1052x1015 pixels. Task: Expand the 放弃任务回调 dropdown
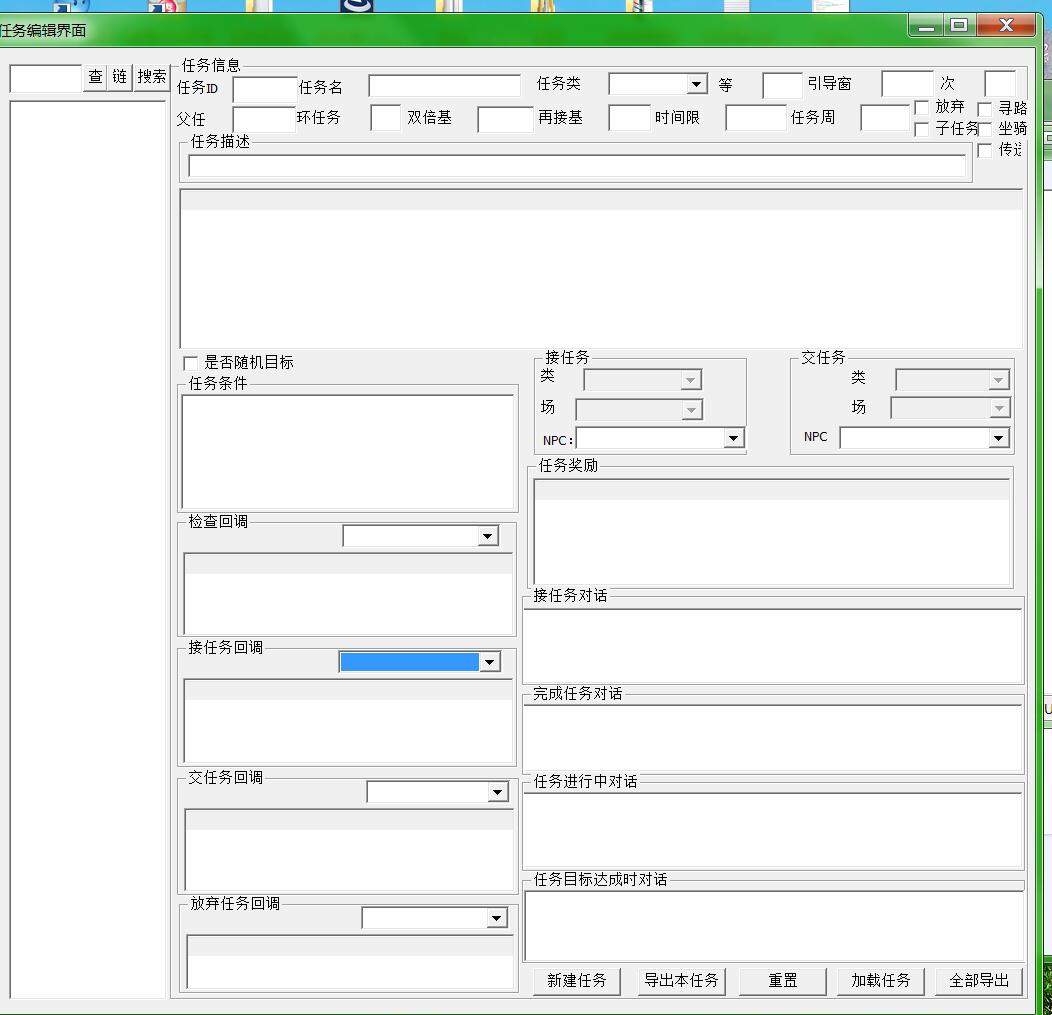coord(496,918)
